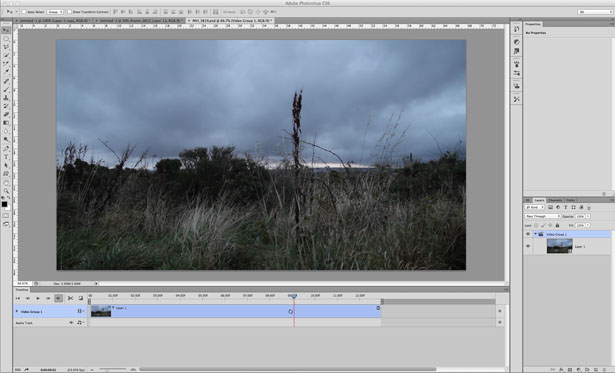Hide Video Group 1 layer visibility

528,234
